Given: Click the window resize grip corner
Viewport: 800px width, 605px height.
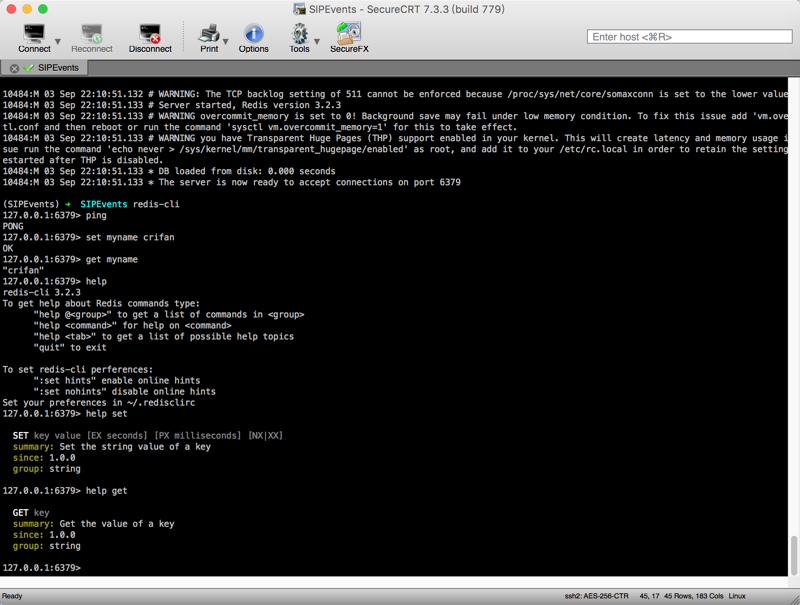Looking at the screenshot, I should 794,599.
